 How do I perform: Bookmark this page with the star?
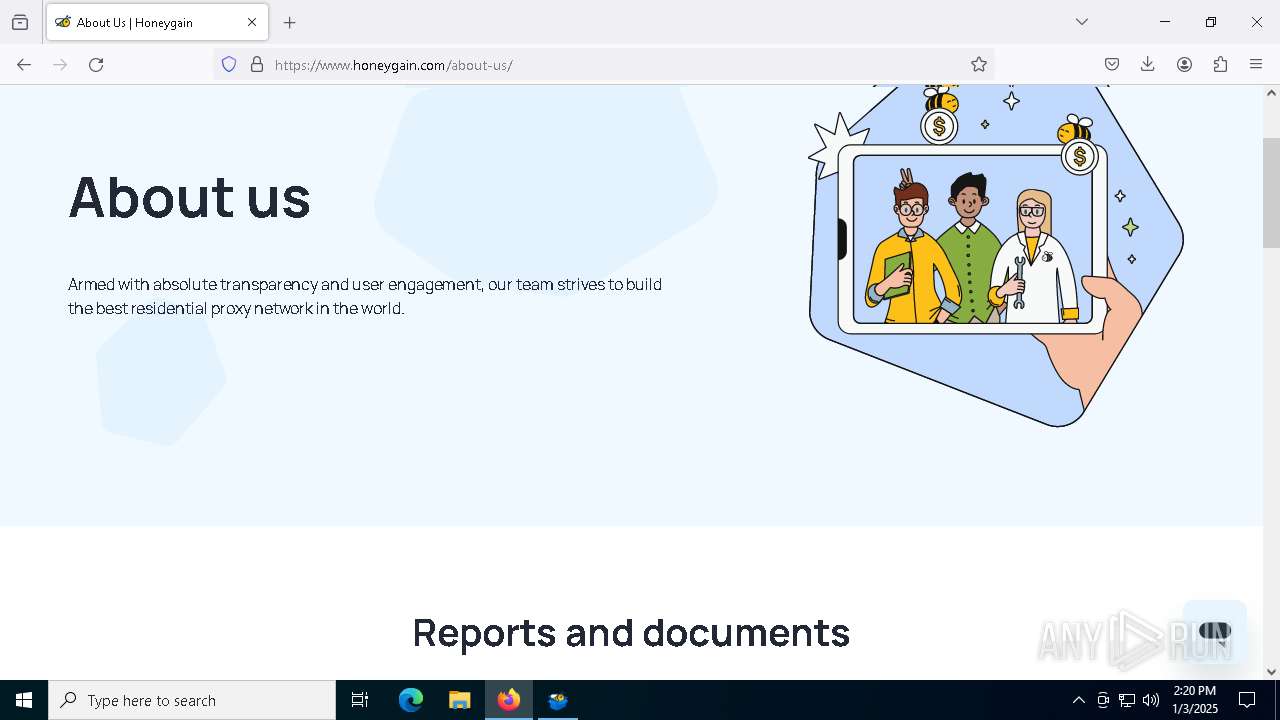[979, 65]
